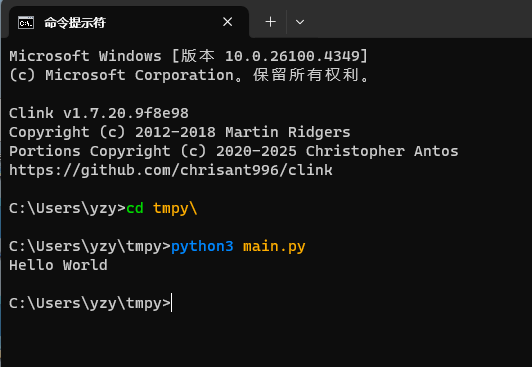
Task: Click the command prompt icon in the tab
Action: pos(26,23)
